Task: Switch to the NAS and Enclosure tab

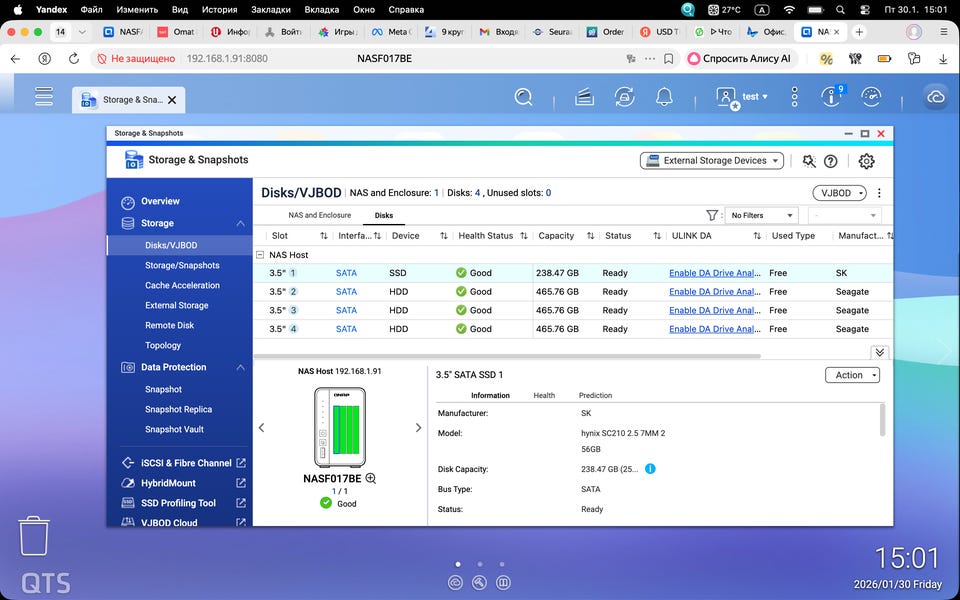Action: click(x=319, y=215)
